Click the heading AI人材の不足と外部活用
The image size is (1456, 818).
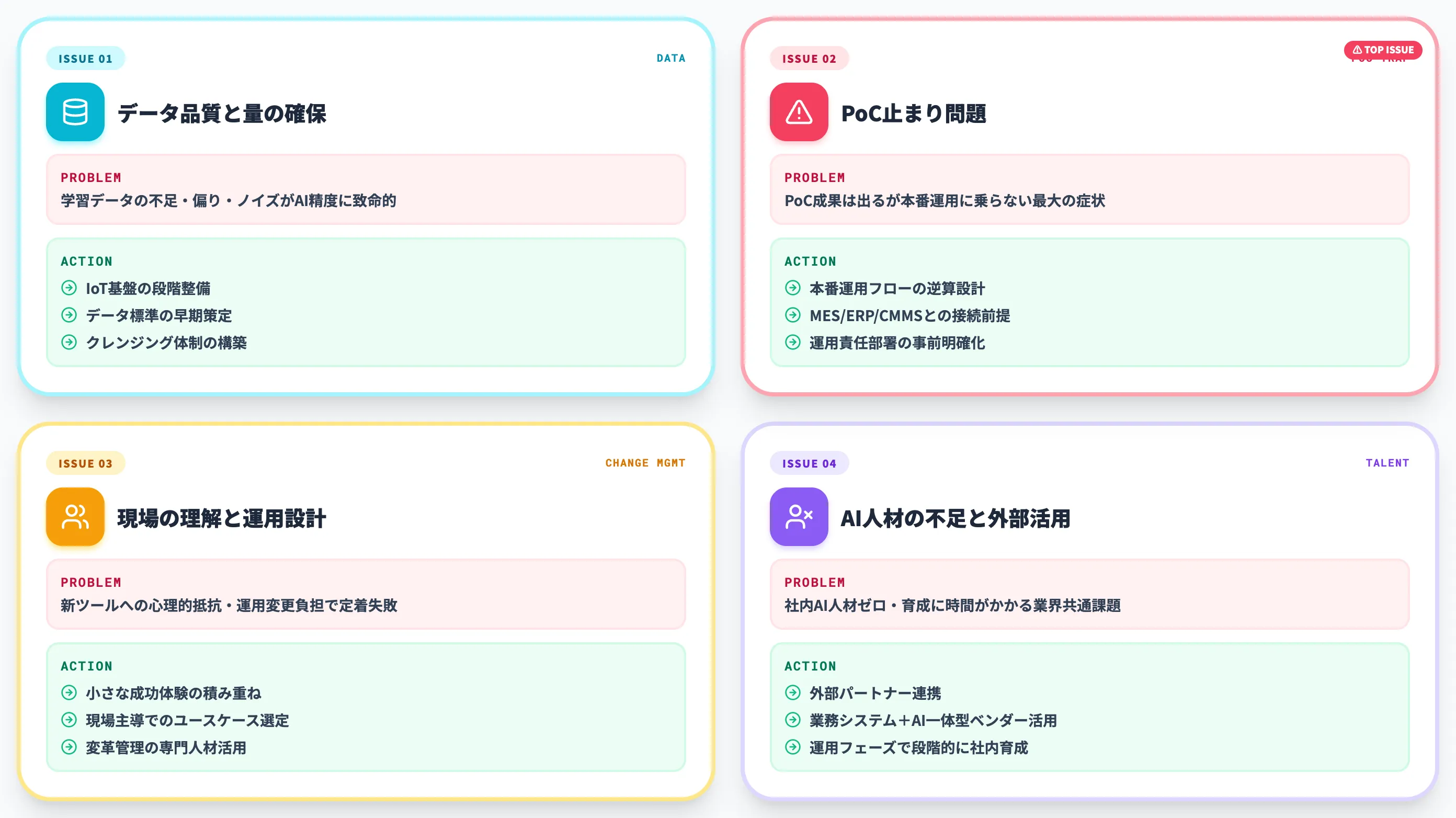point(955,518)
